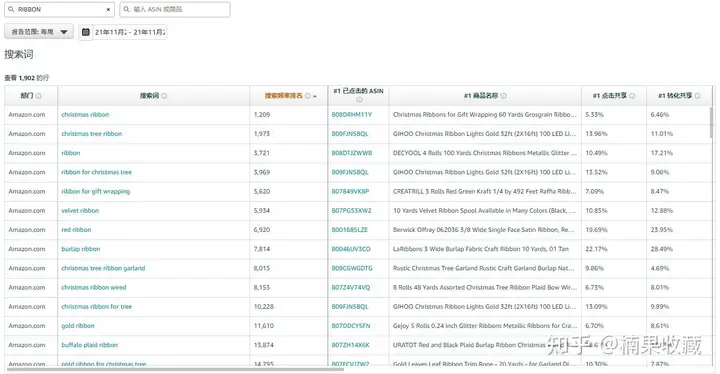Click product title starting with LaRibbons 3 Wide Burlap
The width and height of the screenshot is (720, 374).
481,249
